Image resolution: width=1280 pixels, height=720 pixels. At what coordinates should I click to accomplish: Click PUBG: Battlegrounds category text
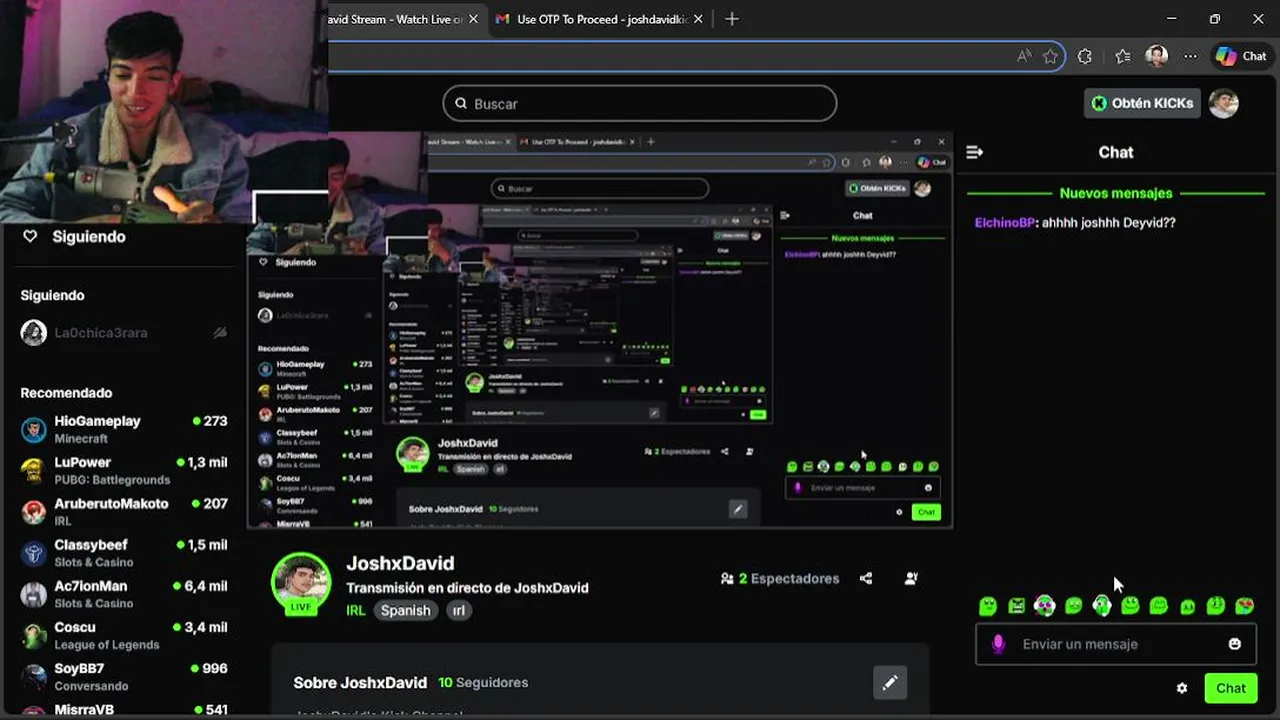[x=112, y=480]
